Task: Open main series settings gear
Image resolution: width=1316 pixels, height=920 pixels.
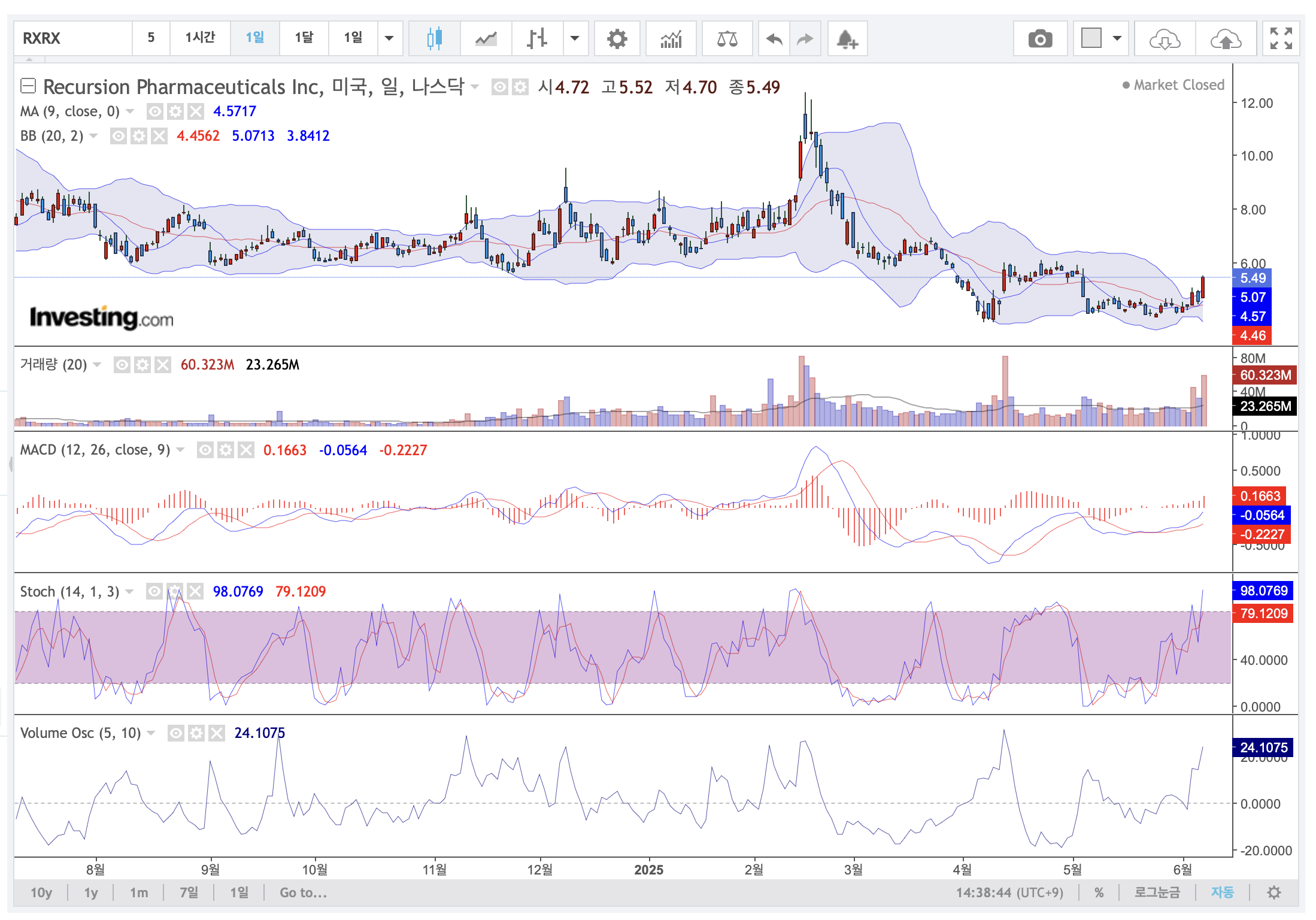Action: 520,87
